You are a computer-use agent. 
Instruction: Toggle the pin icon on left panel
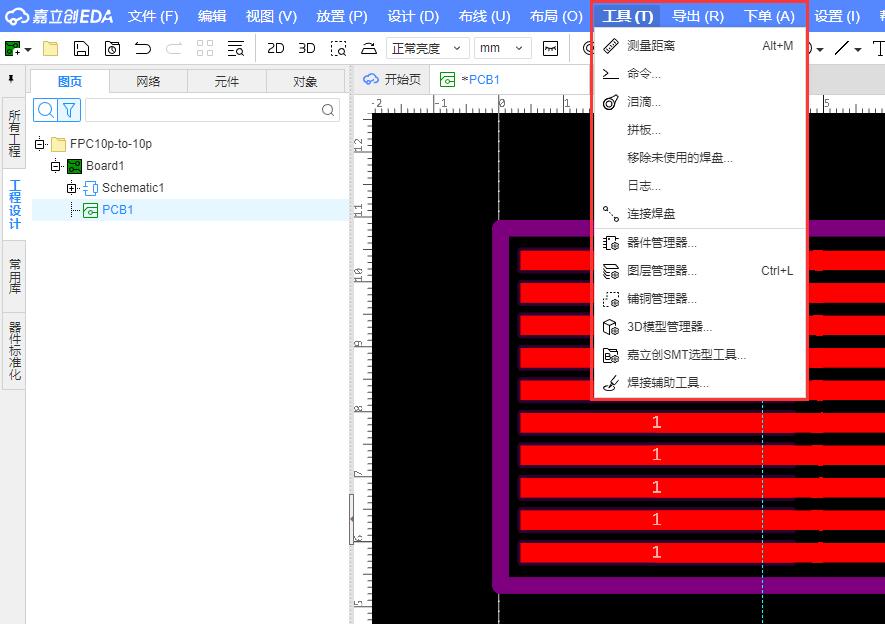coord(11,79)
